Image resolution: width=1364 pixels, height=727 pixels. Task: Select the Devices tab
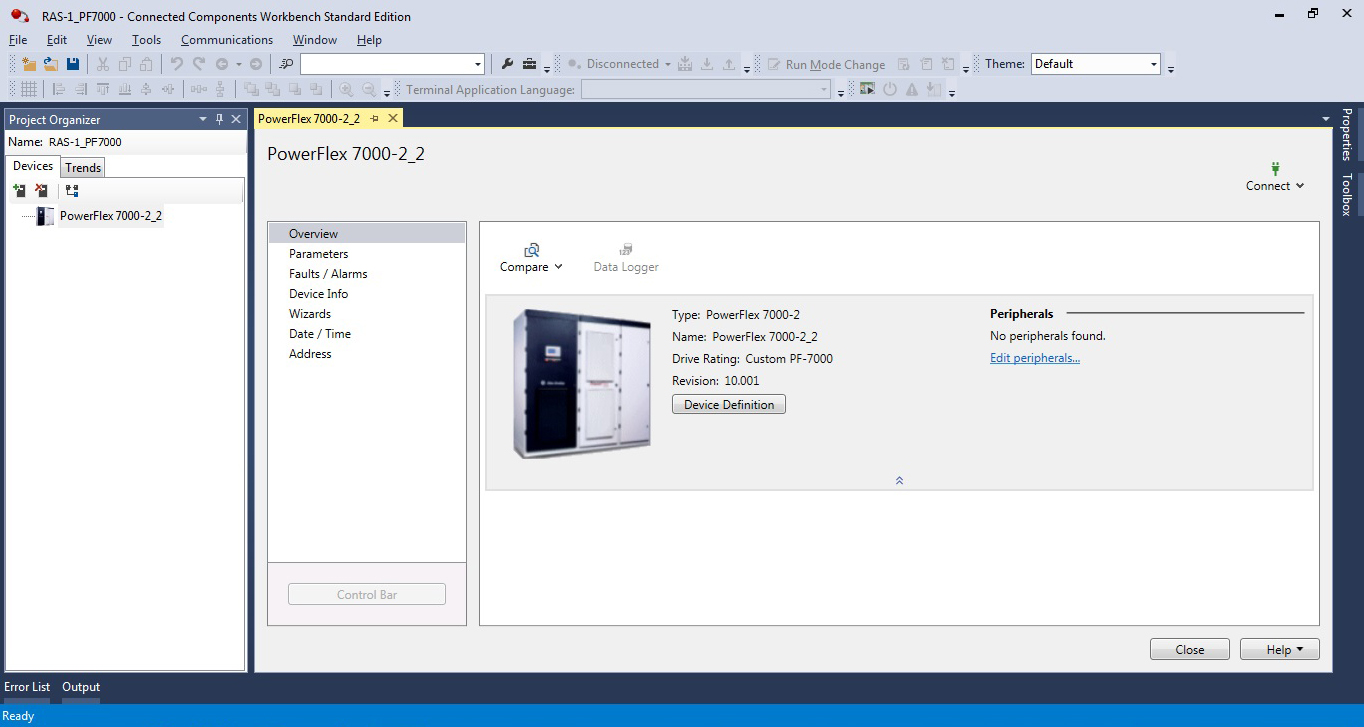pyautogui.click(x=33, y=166)
